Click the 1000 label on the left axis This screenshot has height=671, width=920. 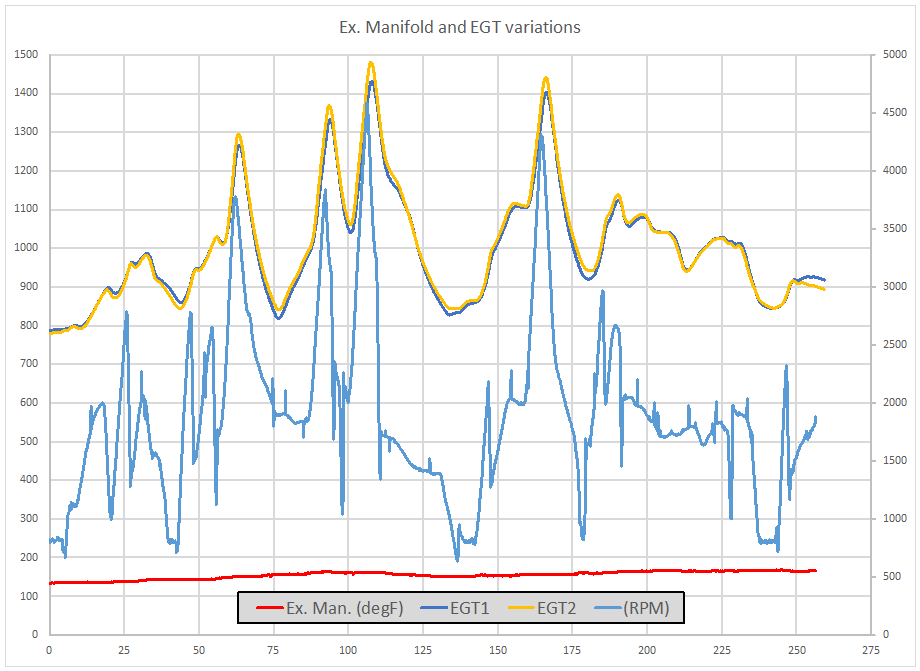(x=26, y=248)
